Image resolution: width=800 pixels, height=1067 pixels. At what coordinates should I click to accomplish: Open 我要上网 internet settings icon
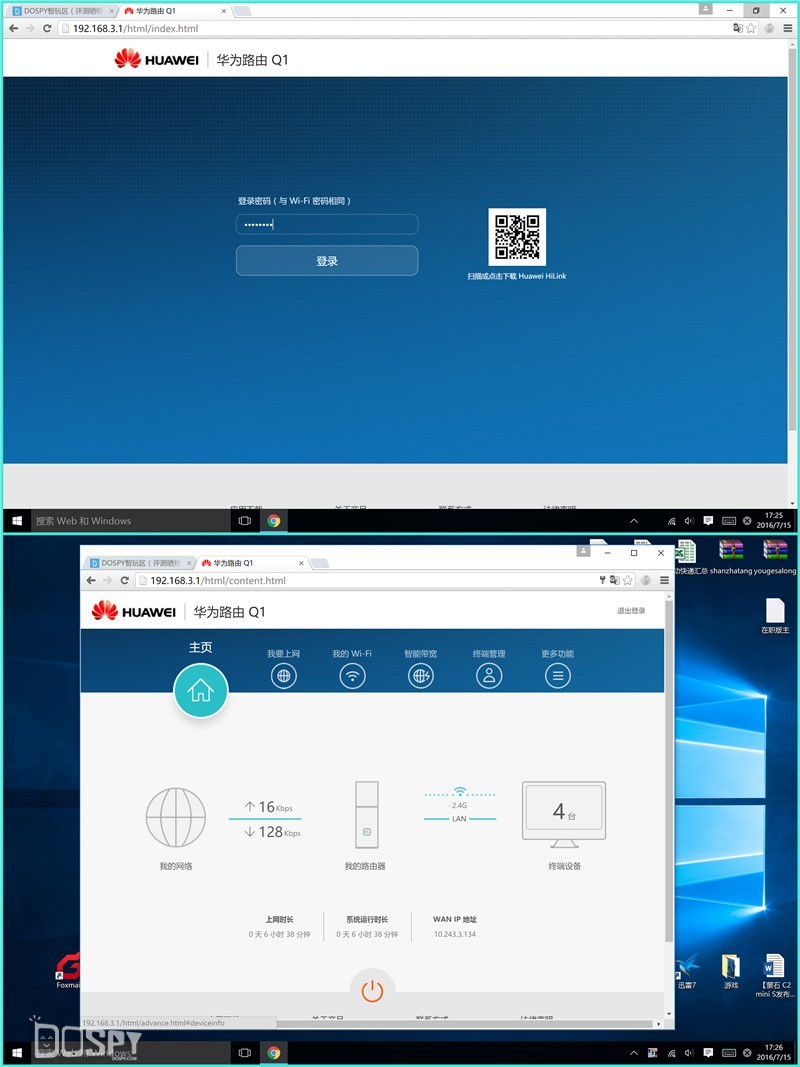tap(284, 676)
